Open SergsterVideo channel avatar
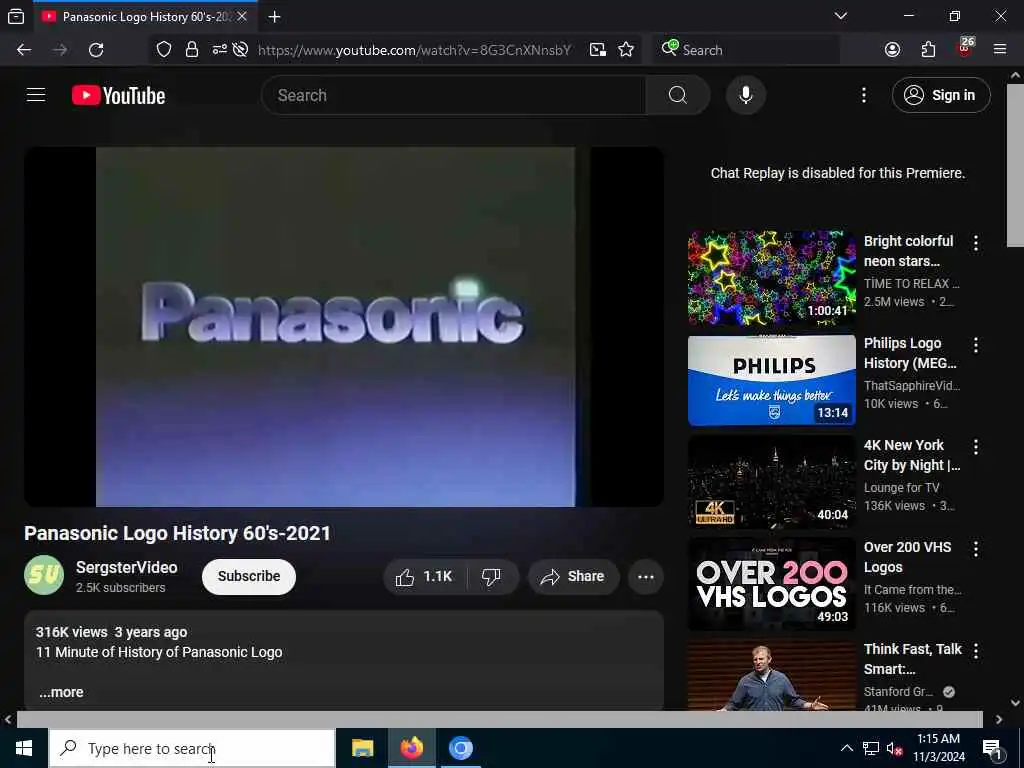The height and width of the screenshot is (768, 1024). coord(44,575)
